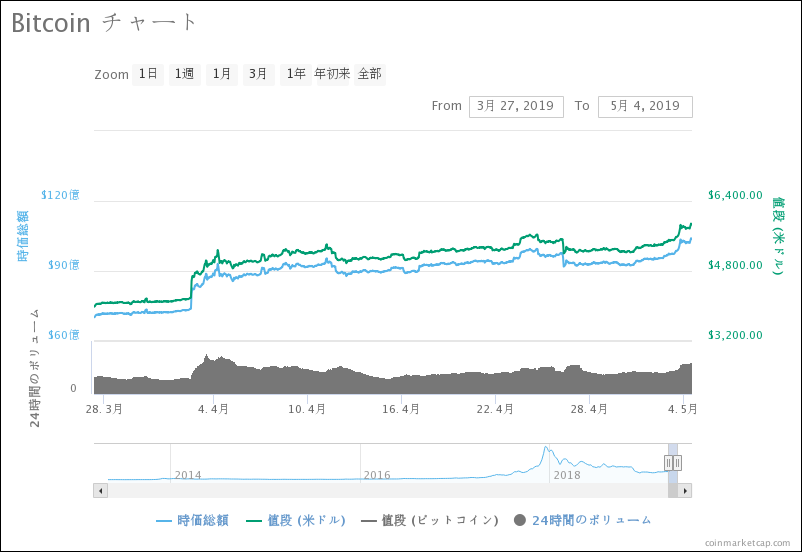Click the 10. 4月 x-axis label

(307, 409)
